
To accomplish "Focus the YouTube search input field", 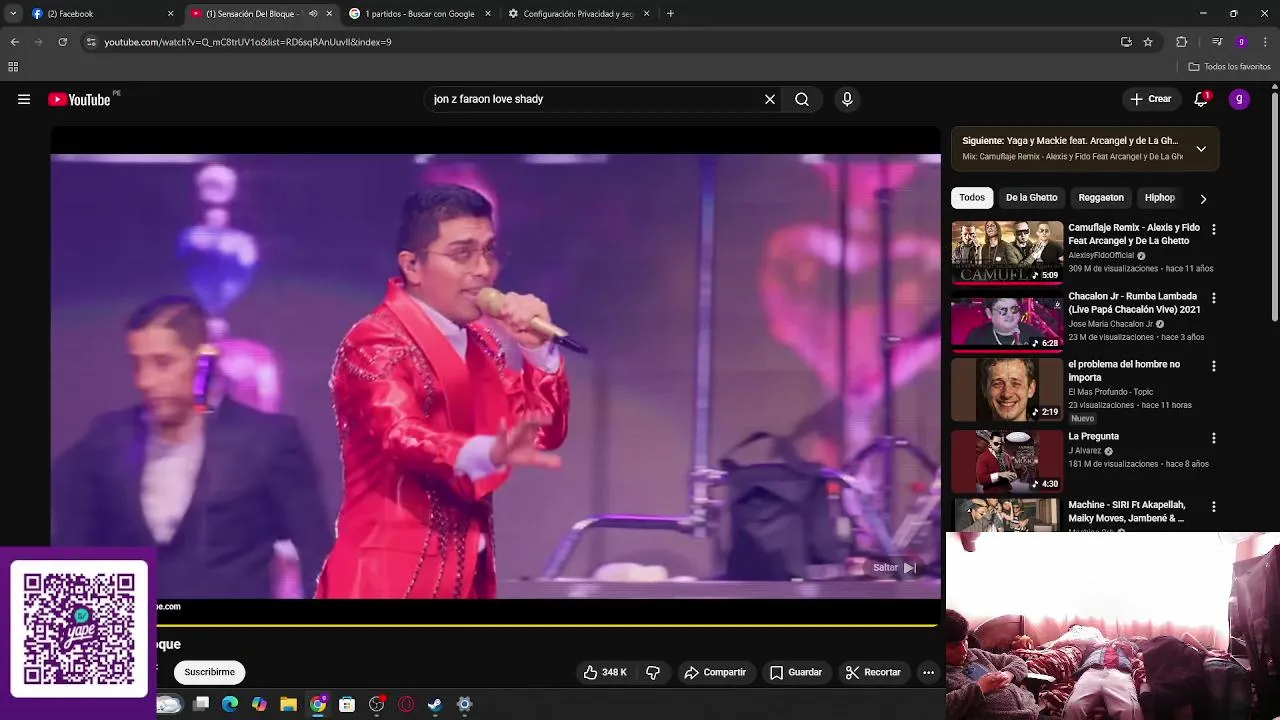I will click(x=595, y=99).
